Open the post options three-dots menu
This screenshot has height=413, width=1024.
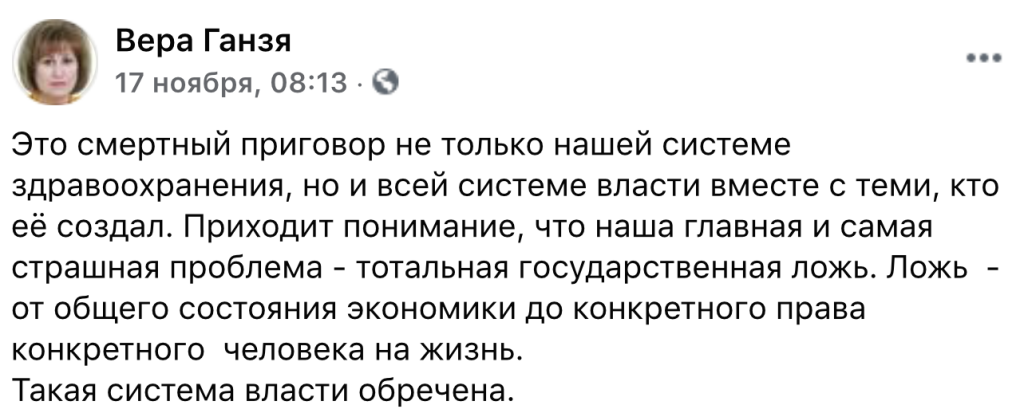(988, 58)
